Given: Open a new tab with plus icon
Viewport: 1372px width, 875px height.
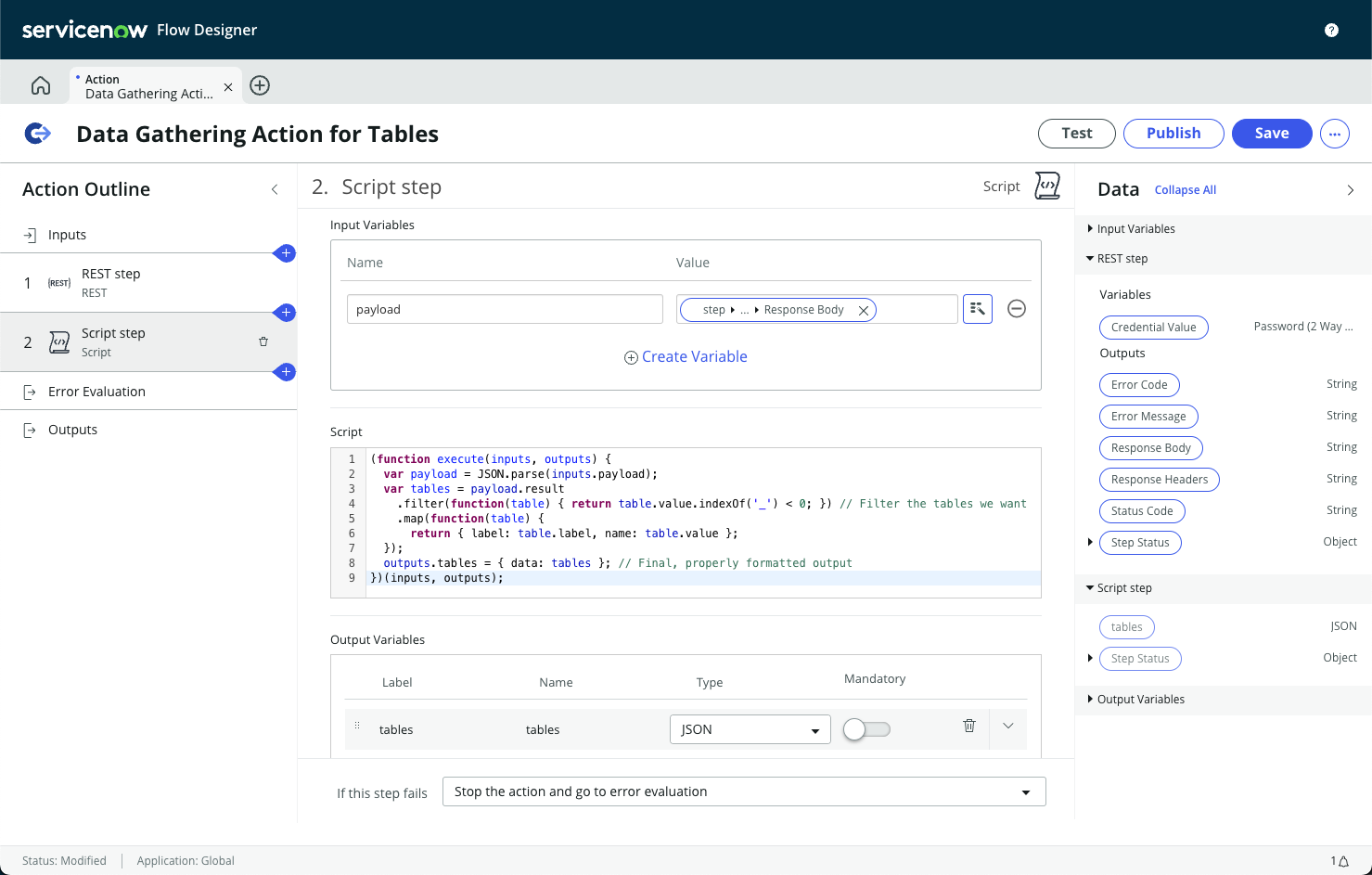Looking at the screenshot, I should [x=260, y=85].
